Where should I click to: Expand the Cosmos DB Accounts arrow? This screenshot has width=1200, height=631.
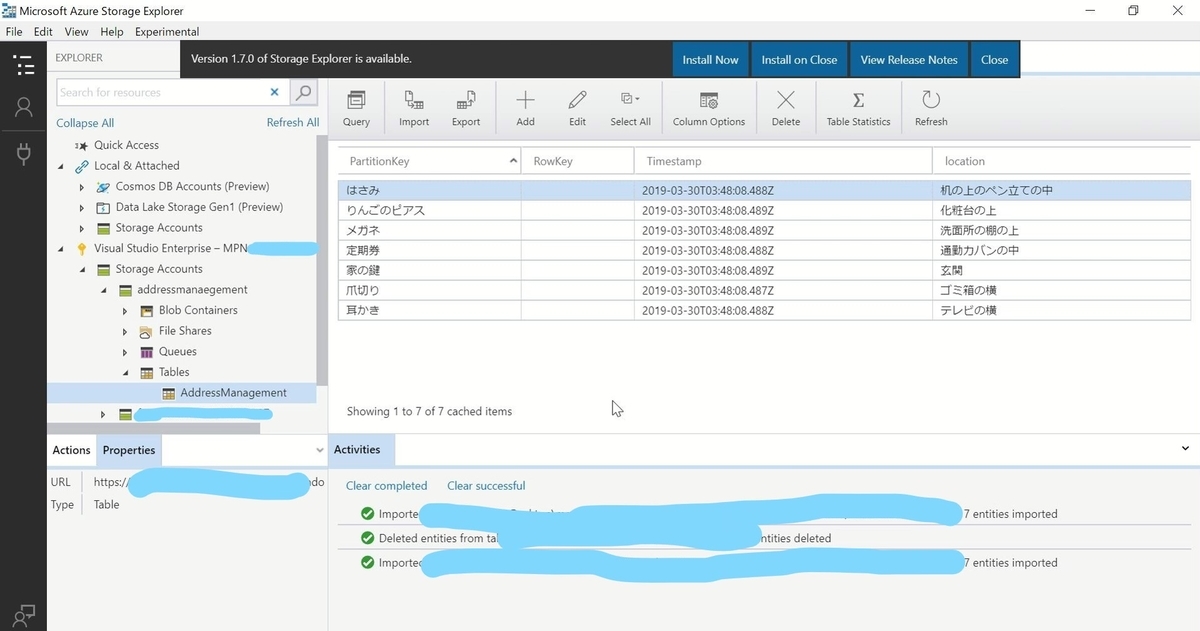(x=82, y=187)
